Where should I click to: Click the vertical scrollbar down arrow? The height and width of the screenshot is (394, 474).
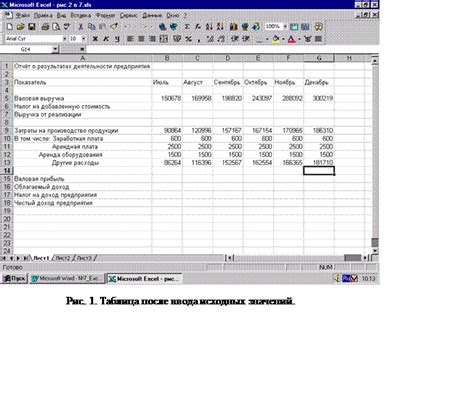[375, 251]
